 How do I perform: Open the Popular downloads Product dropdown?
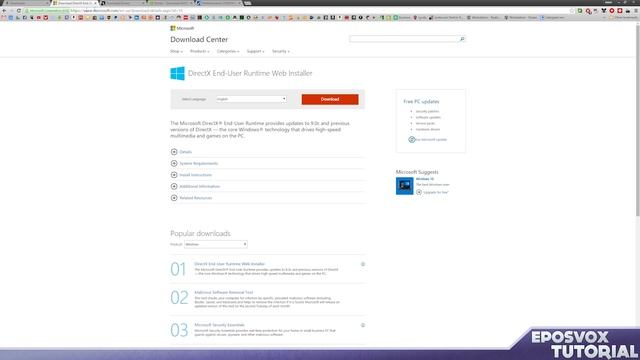(x=216, y=244)
